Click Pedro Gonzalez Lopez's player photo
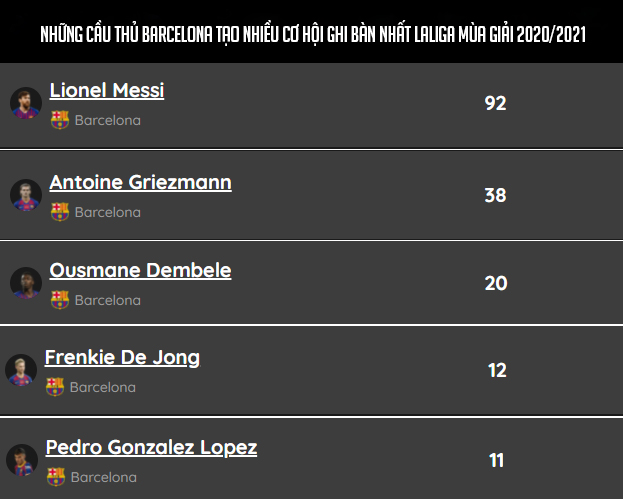The height and width of the screenshot is (499, 623). [22, 460]
